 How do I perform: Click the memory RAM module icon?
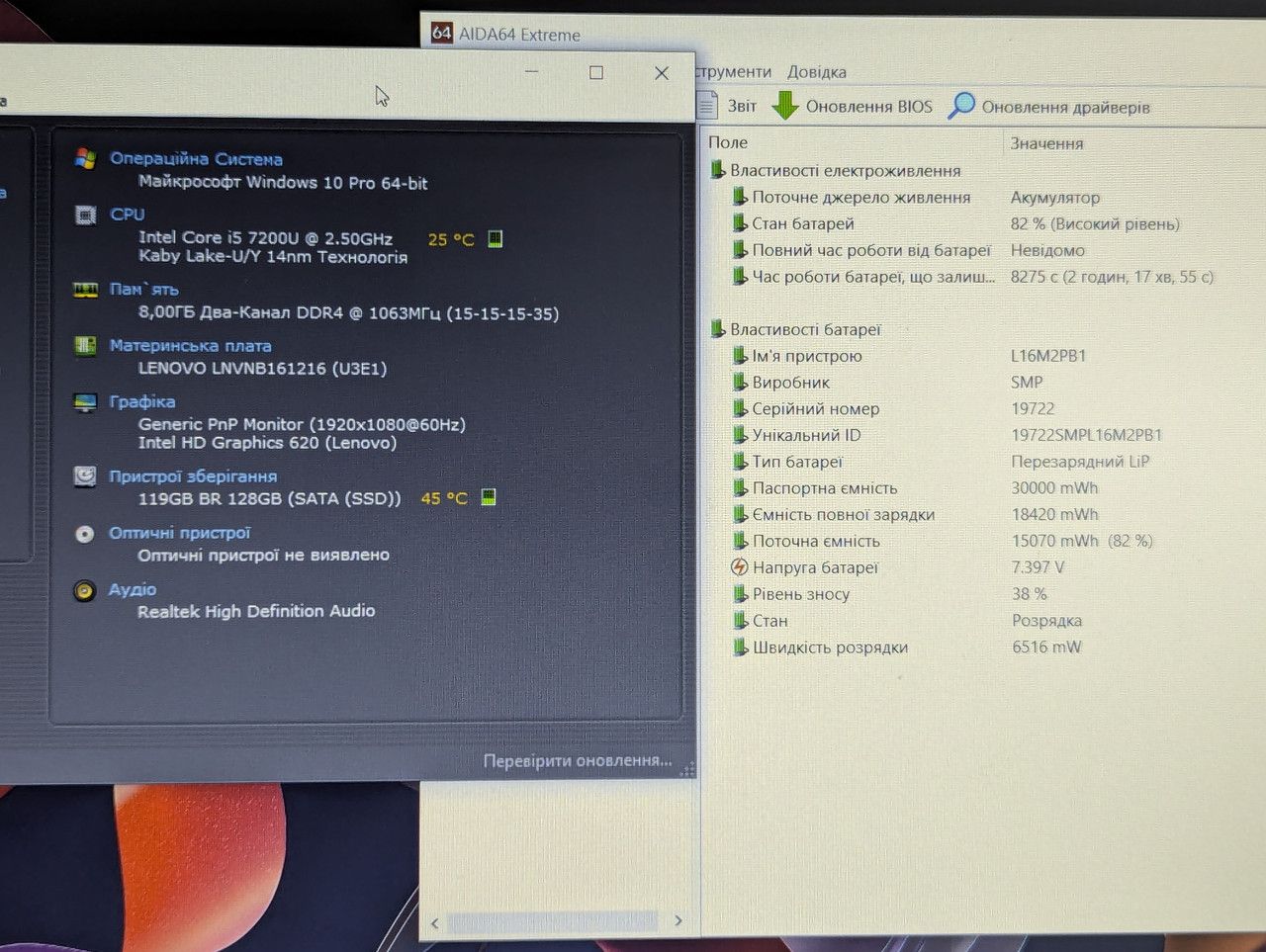pos(85,290)
